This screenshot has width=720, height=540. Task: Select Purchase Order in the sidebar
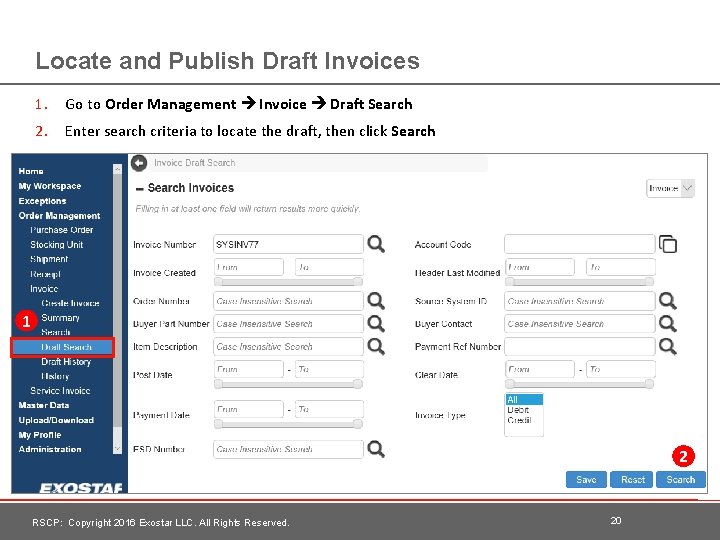[x=62, y=230]
